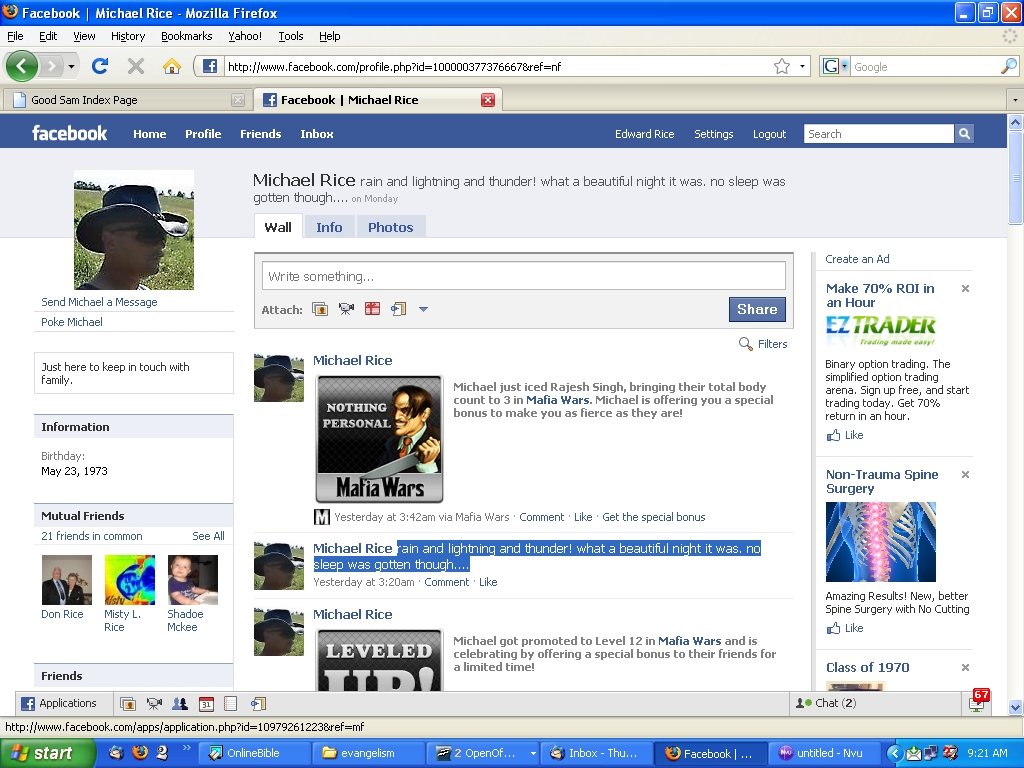
Task: Like the Spine Surgery ad thumbs-up
Action: click(x=833, y=628)
